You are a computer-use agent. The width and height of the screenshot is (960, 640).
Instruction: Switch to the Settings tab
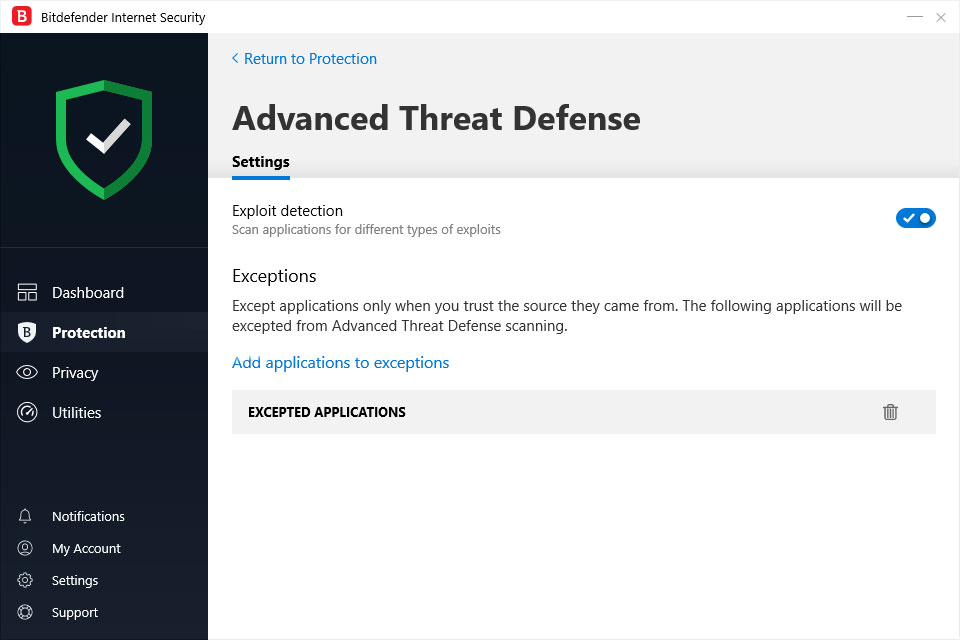pyautogui.click(x=261, y=162)
